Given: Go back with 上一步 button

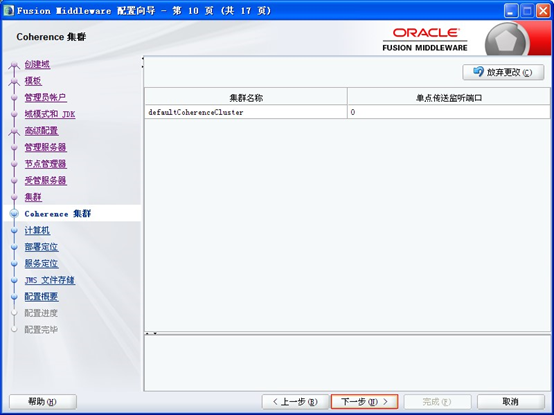Looking at the screenshot, I should pyautogui.click(x=295, y=402).
